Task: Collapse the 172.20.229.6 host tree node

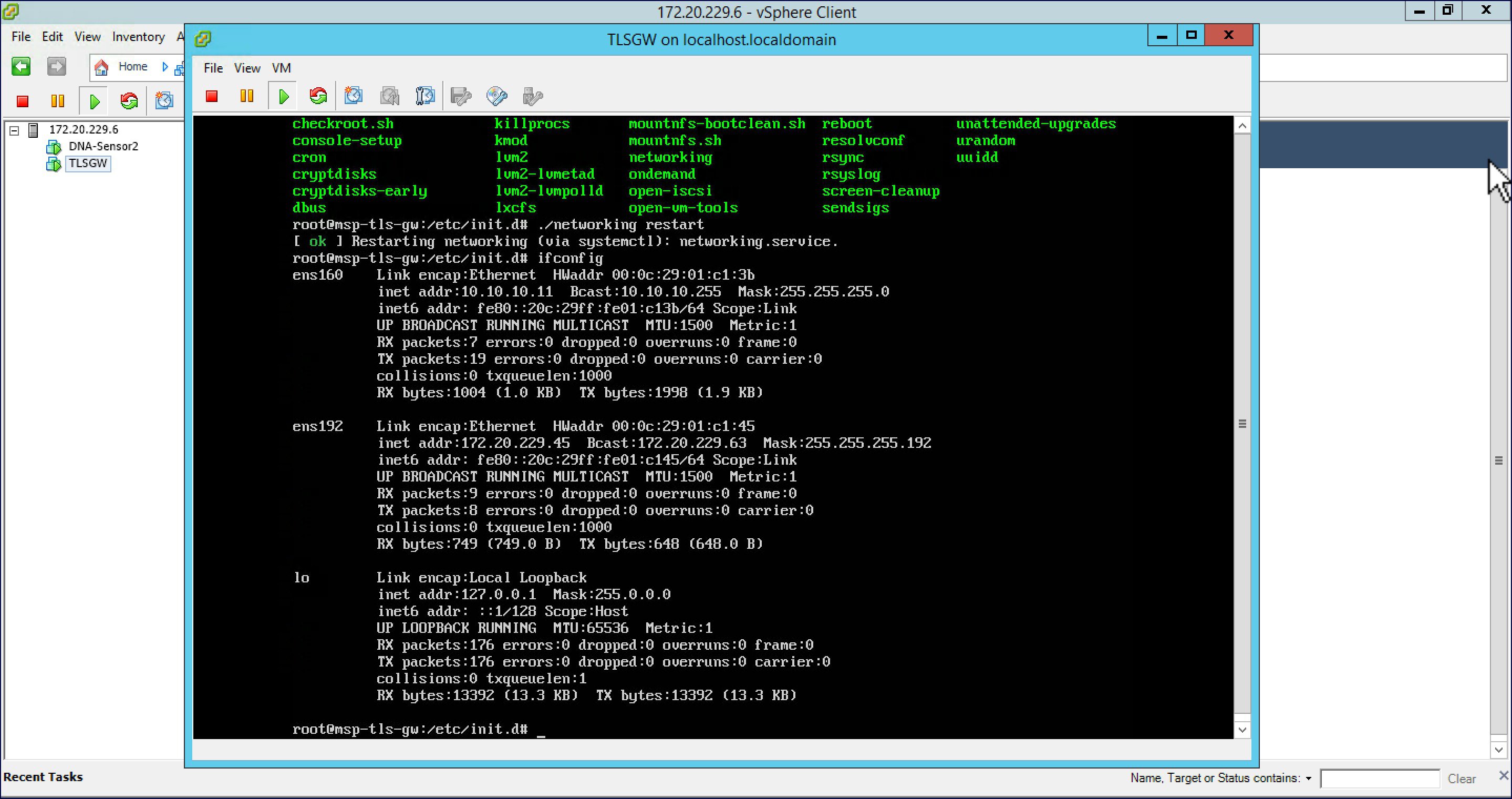Action: (x=14, y=130)
